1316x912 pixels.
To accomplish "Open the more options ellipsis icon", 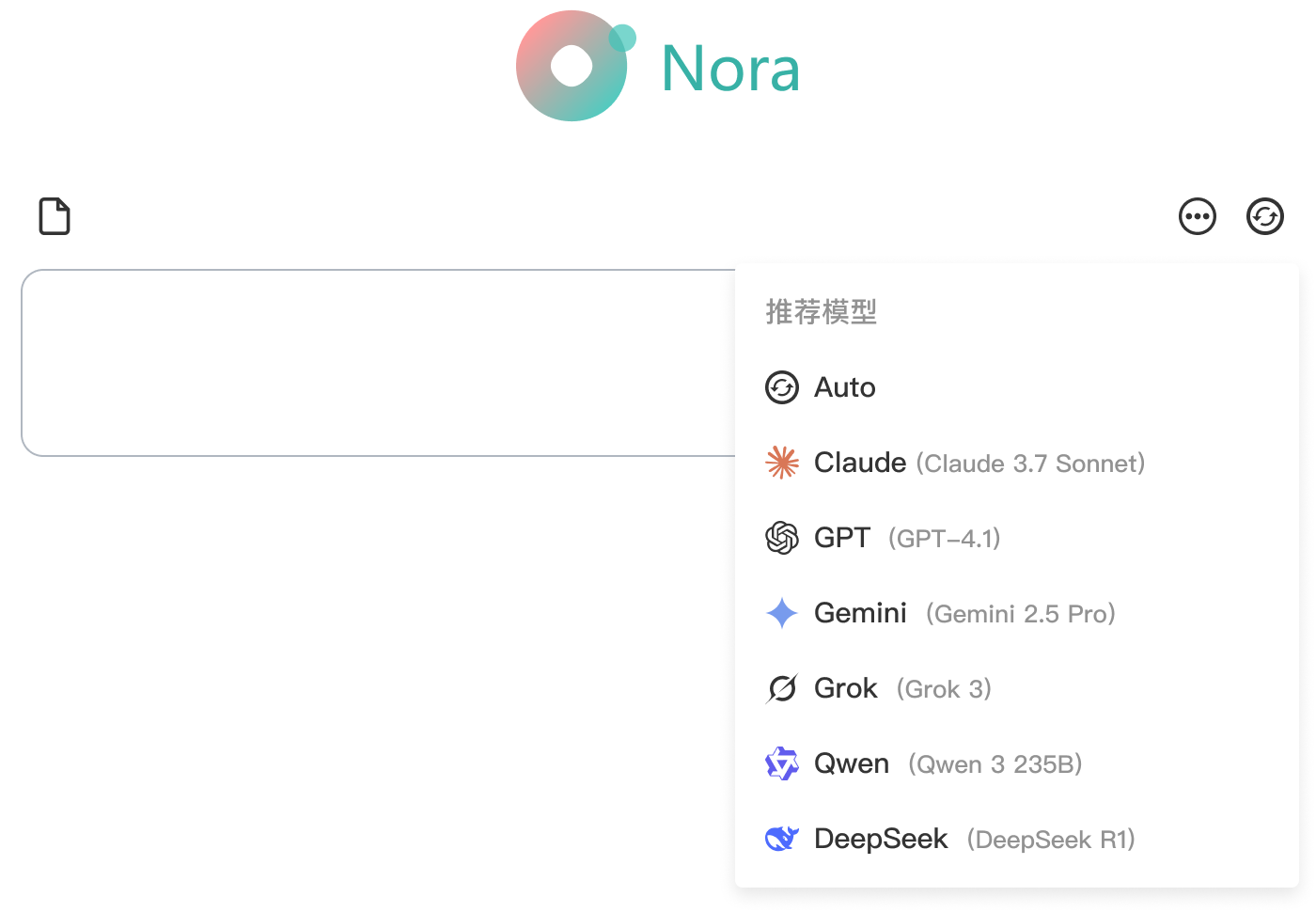I will point(1198,216).
